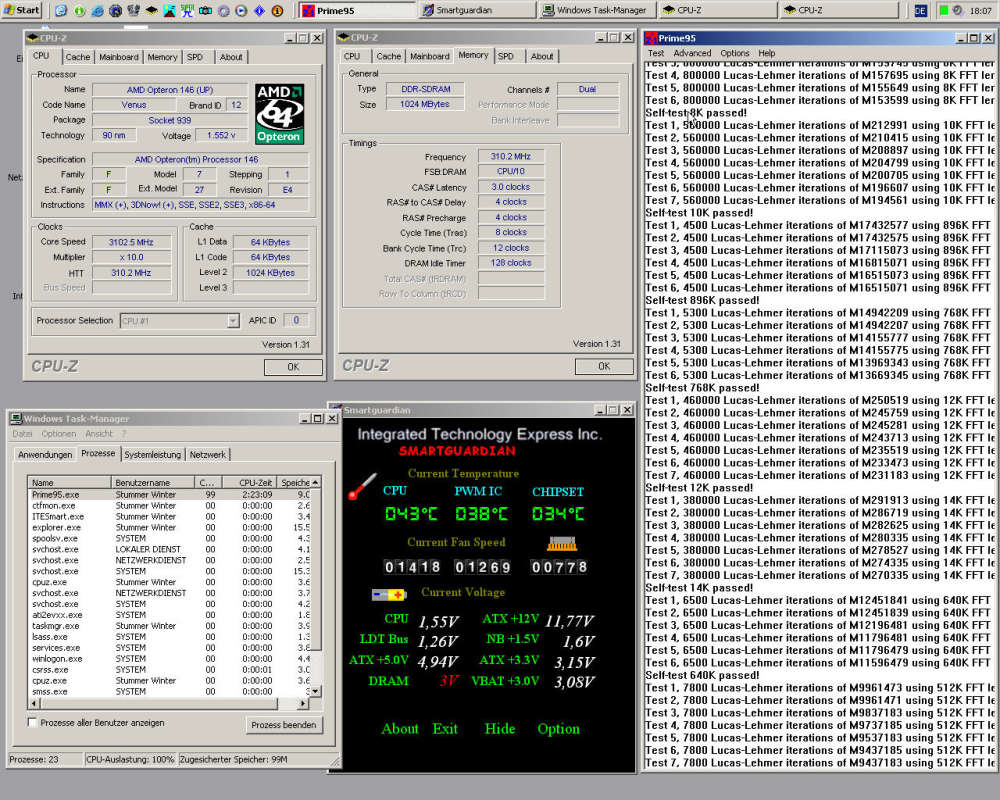Open the Start menu
Image resolution: width=1000 pixels, height=800 pixels.
(22, 10)
